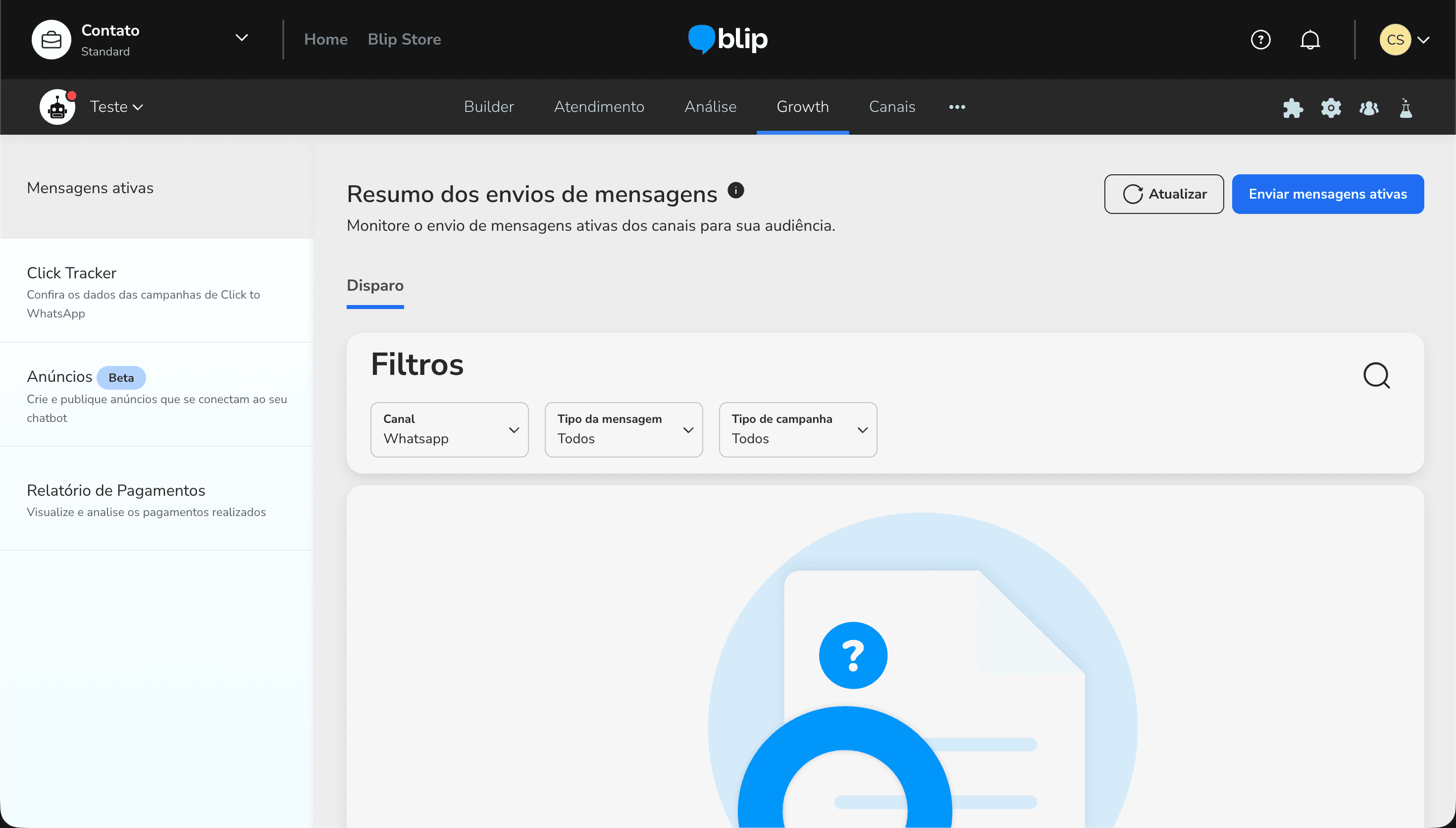Click the info icon beside the heading

(735, 190)
